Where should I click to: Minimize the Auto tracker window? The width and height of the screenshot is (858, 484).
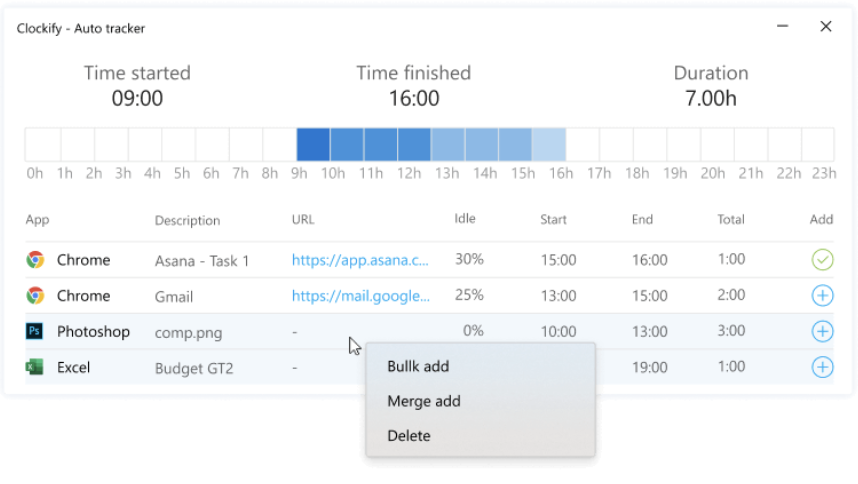click(785, 27)
